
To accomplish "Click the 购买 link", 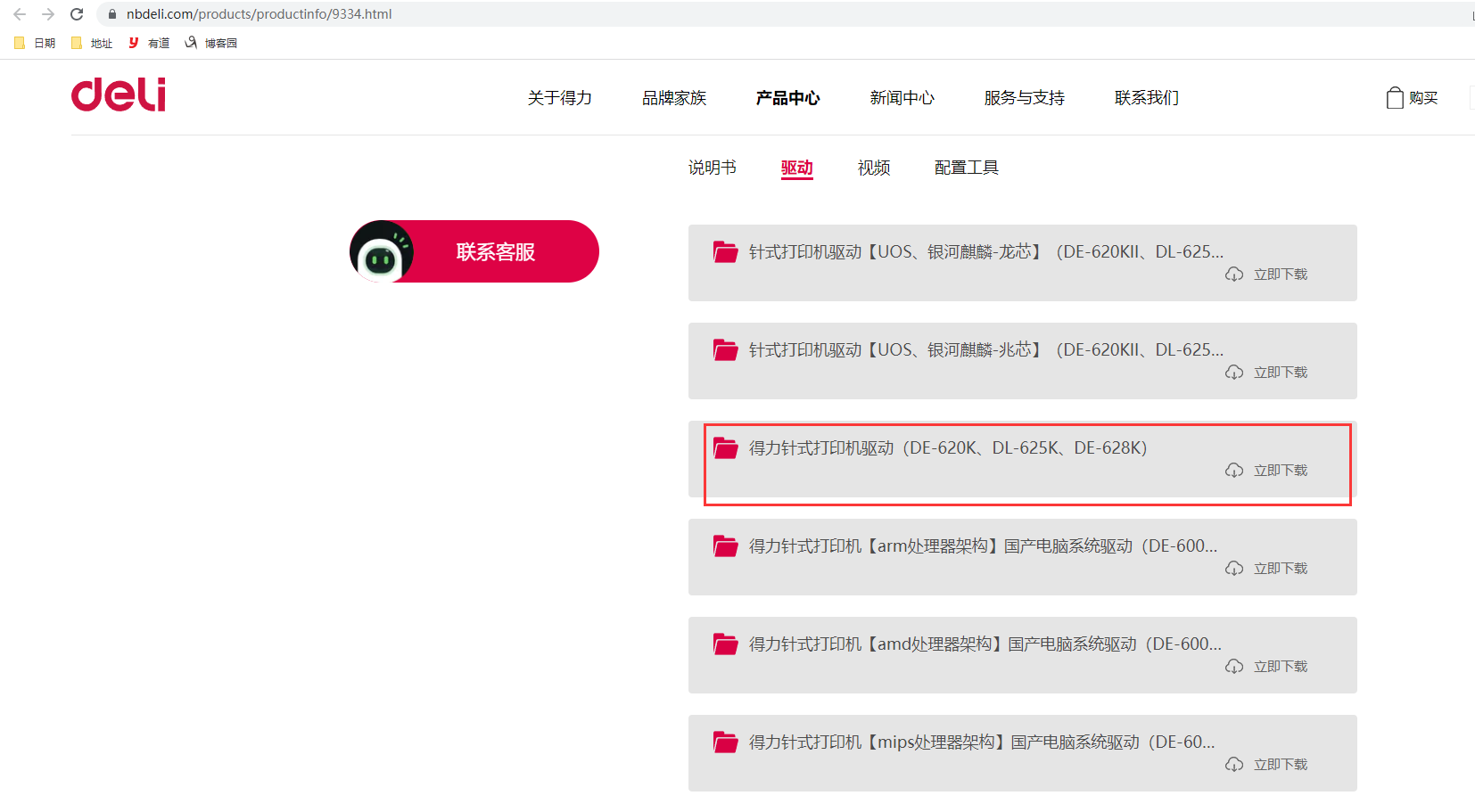I will pyautogui.click(x=1423, y=98).
